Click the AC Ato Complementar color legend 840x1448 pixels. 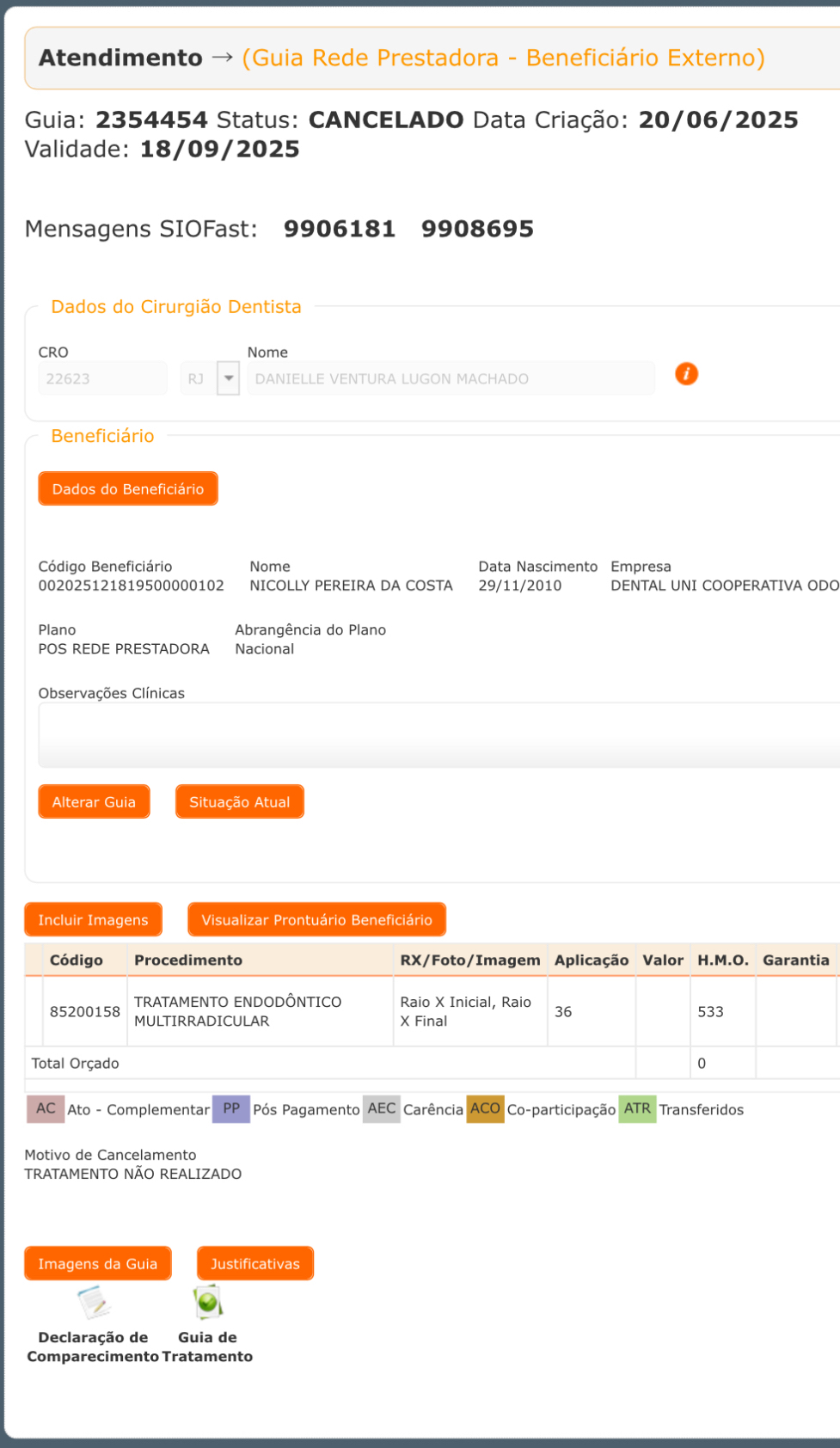tap(46, 1109)
